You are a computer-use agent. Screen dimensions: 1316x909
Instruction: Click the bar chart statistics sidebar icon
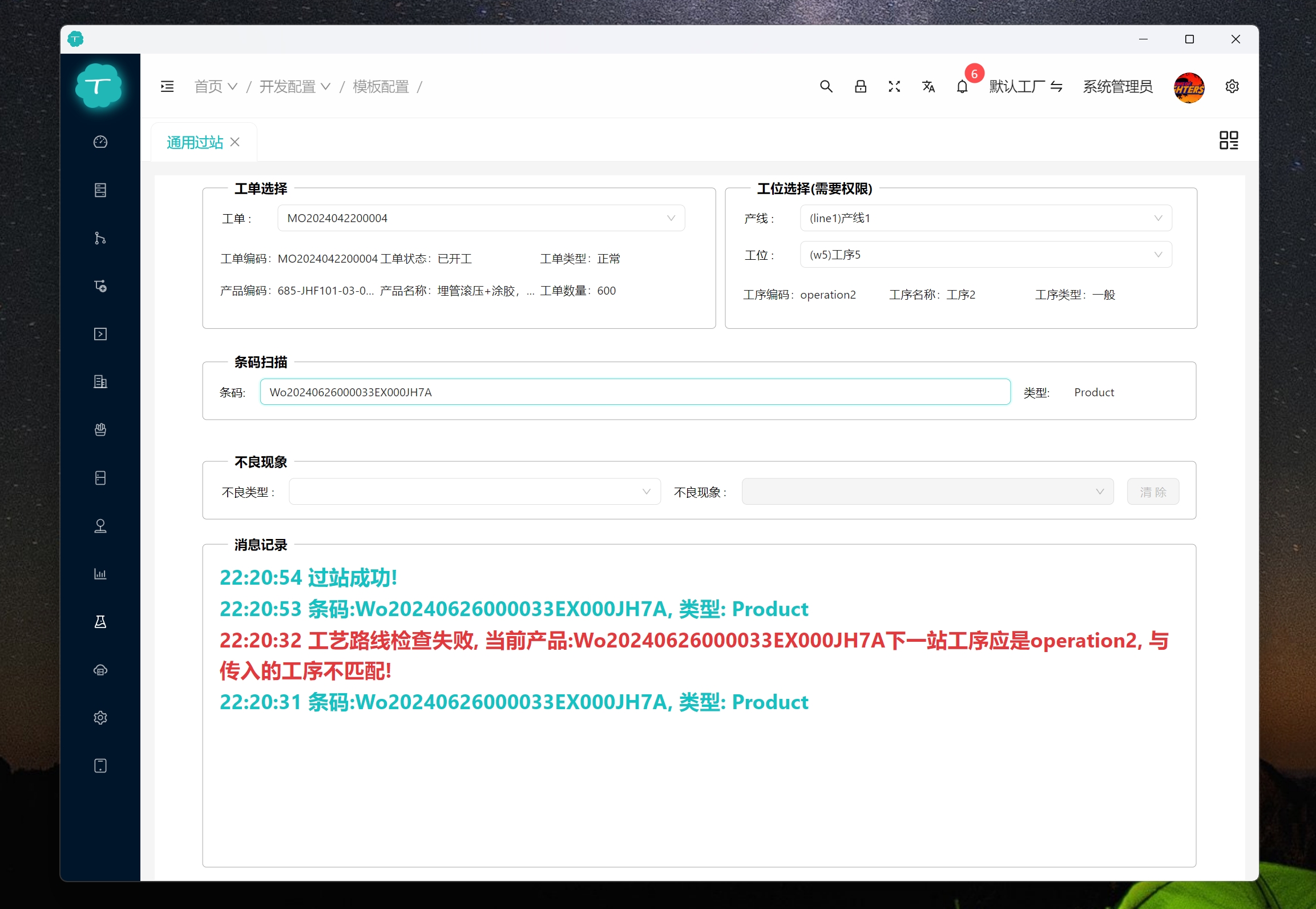coord(100,574)
